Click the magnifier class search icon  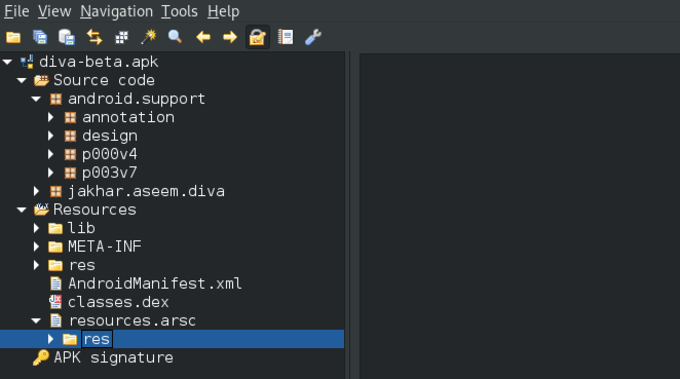pyautogui.click(x=175, y=37)
